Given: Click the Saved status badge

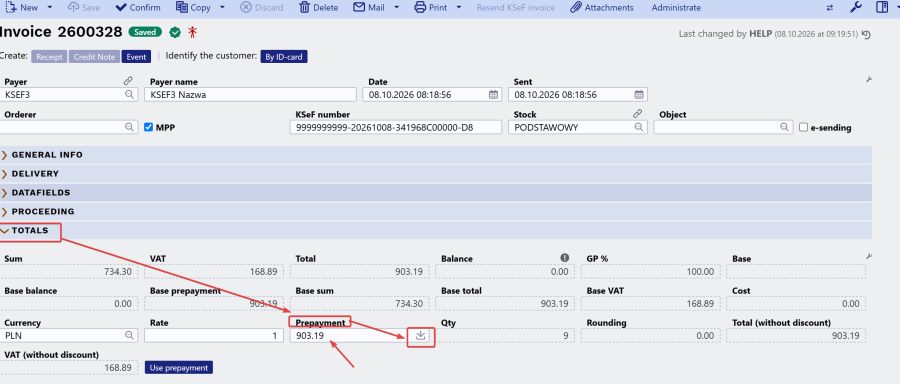Looking at the screenshot, I should click(x=145, y=33).
